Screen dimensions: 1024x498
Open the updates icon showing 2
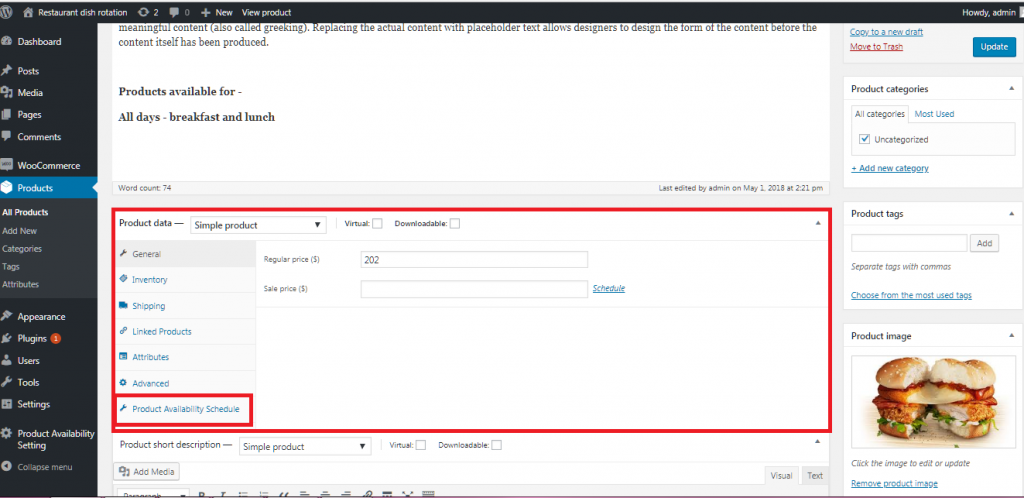[x=143, y=12]
